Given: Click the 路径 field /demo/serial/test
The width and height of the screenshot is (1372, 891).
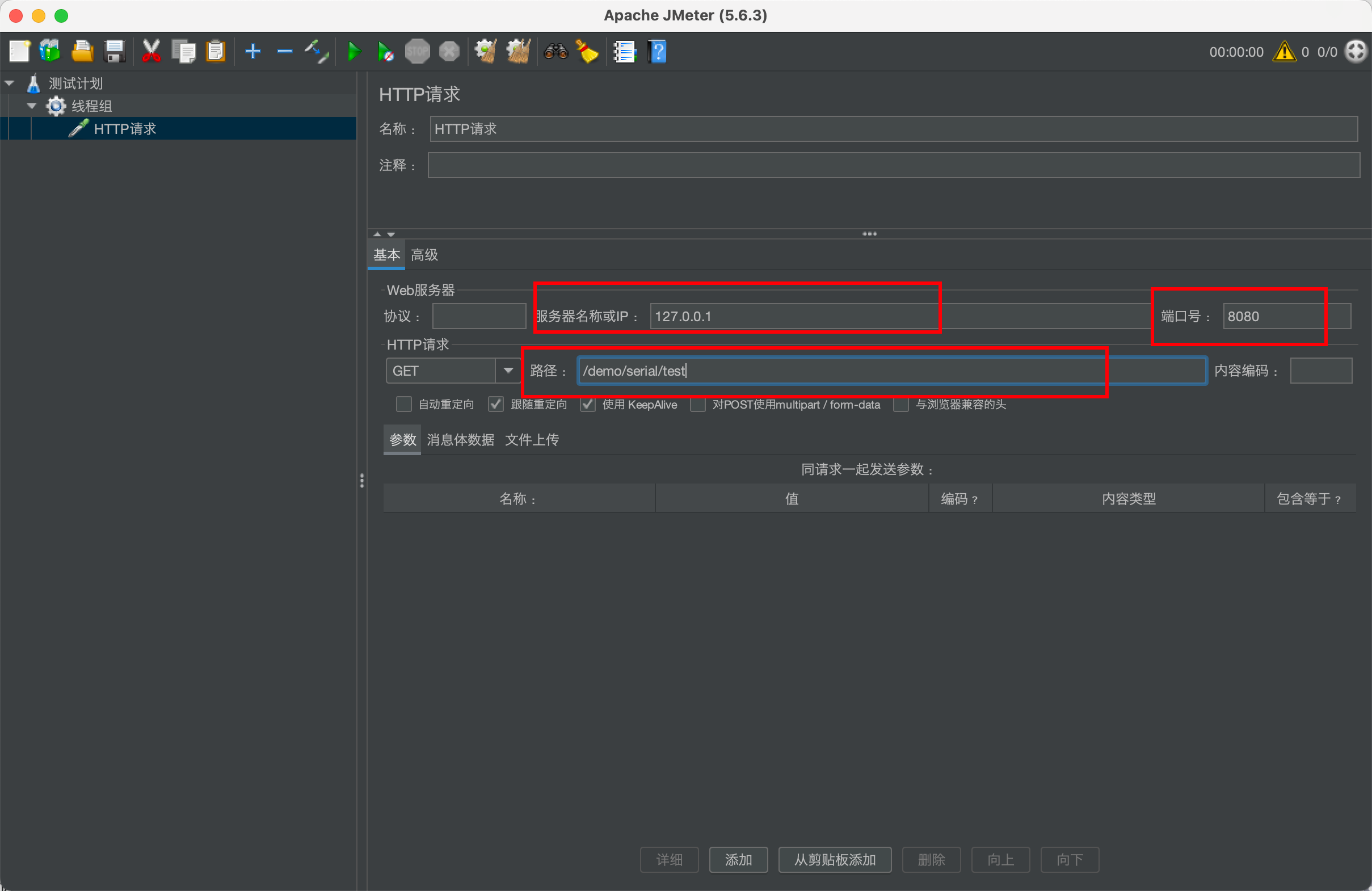Looking at the screenshot, I should tap(892, 370).
